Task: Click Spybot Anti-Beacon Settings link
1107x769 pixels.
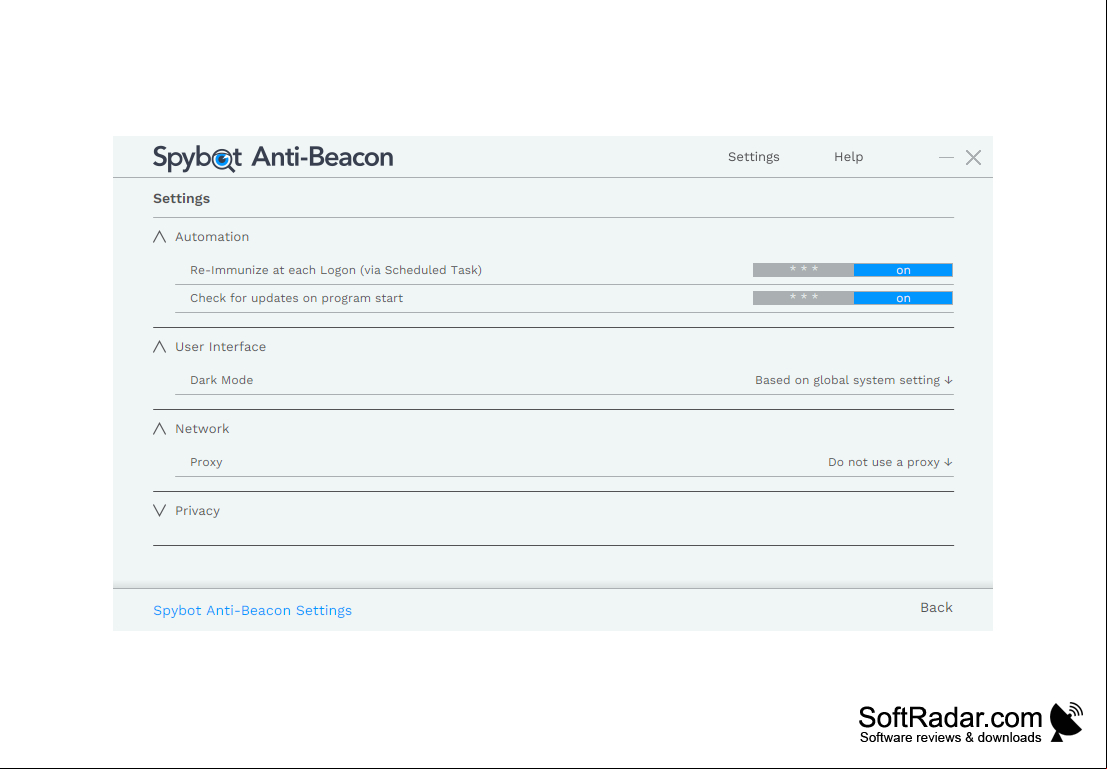Action: point(252,610)
